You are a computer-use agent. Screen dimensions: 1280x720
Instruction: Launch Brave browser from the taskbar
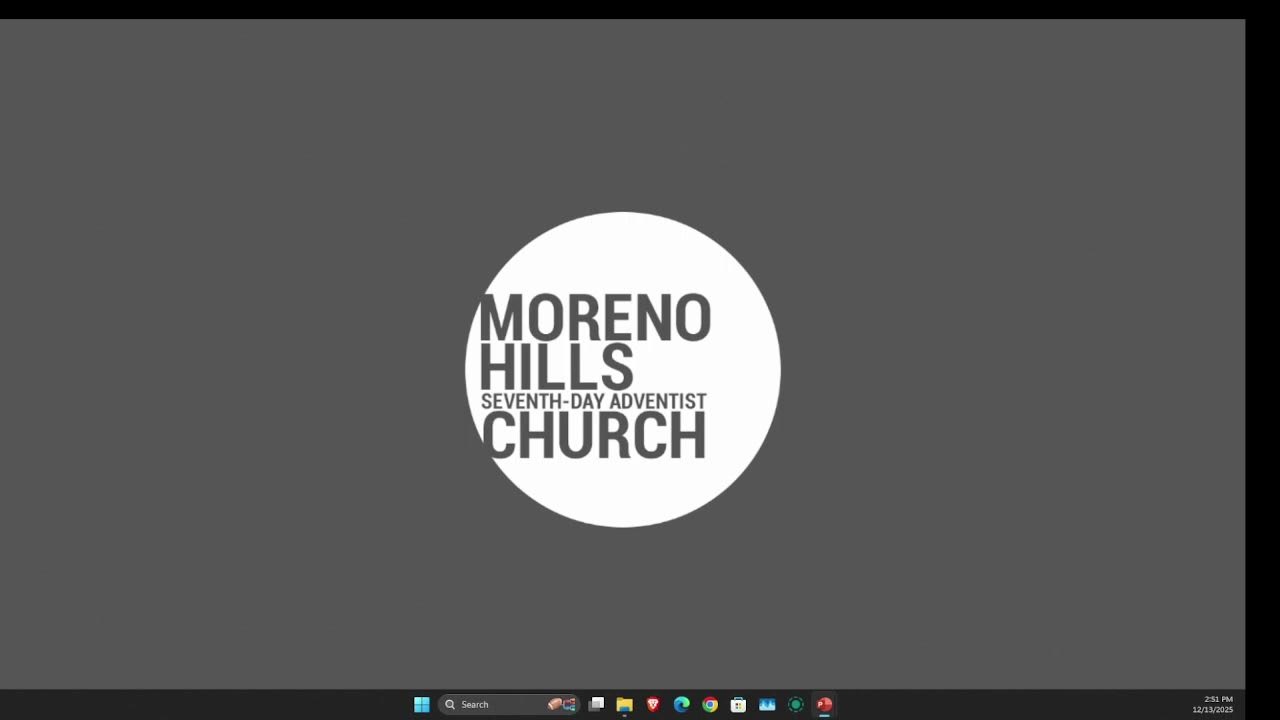pos(653,705)
